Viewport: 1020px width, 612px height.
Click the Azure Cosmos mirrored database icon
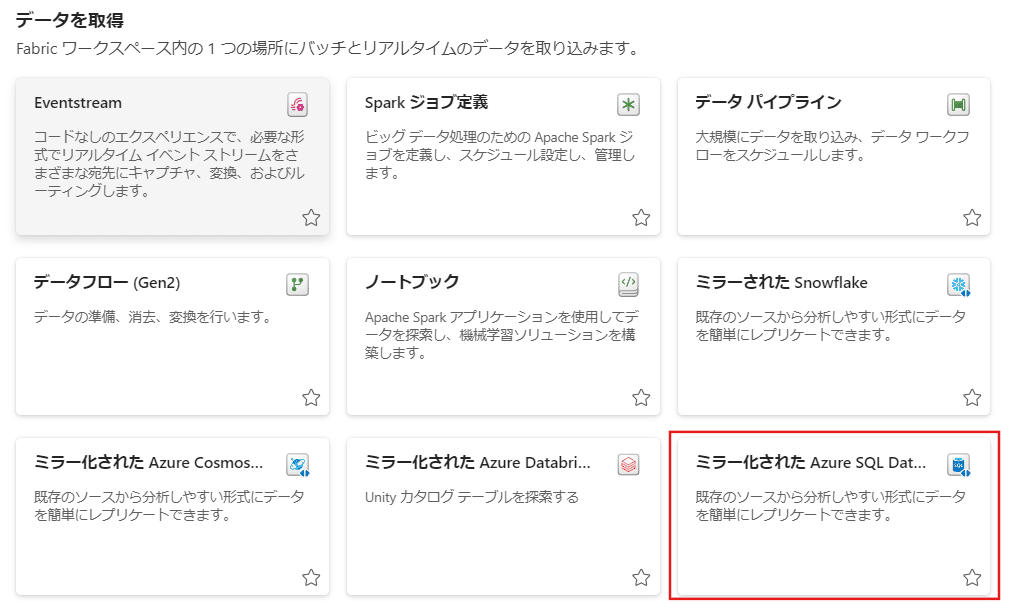[298, 464]
